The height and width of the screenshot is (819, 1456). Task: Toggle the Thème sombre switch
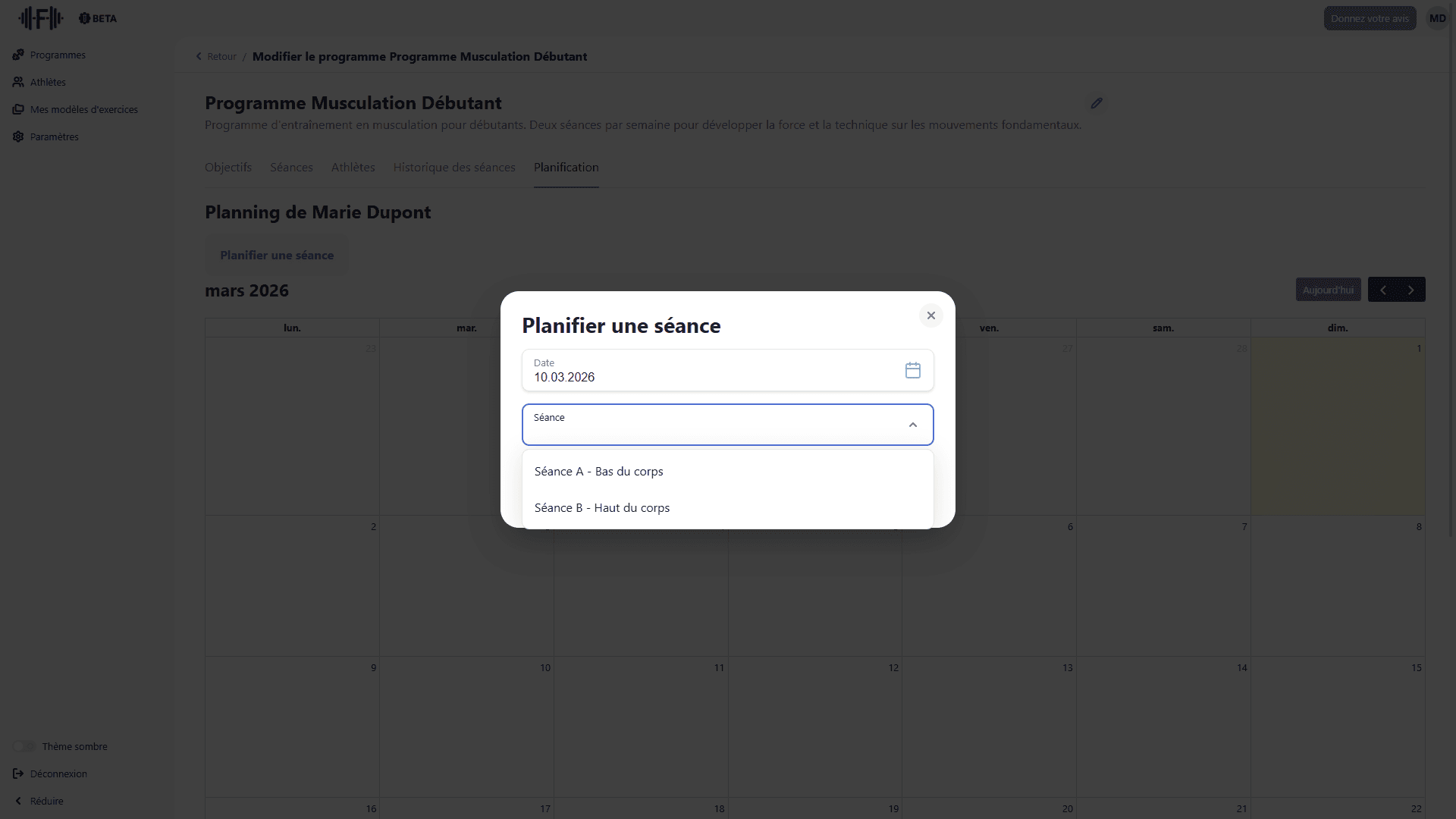(24, 746)
